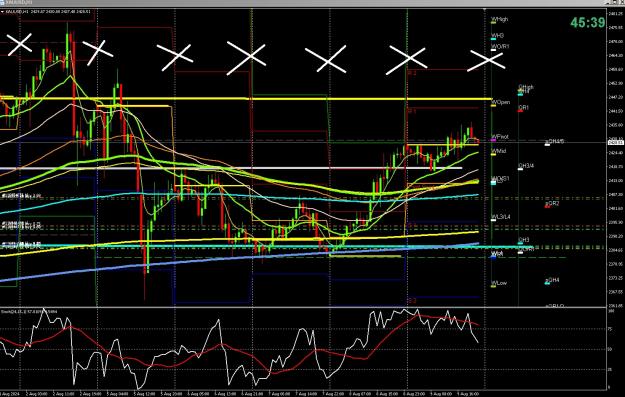Click the chart shift triangle marker at top
Image resolution: width=625 pixels, height=397 pixels.
click(485, 9)
